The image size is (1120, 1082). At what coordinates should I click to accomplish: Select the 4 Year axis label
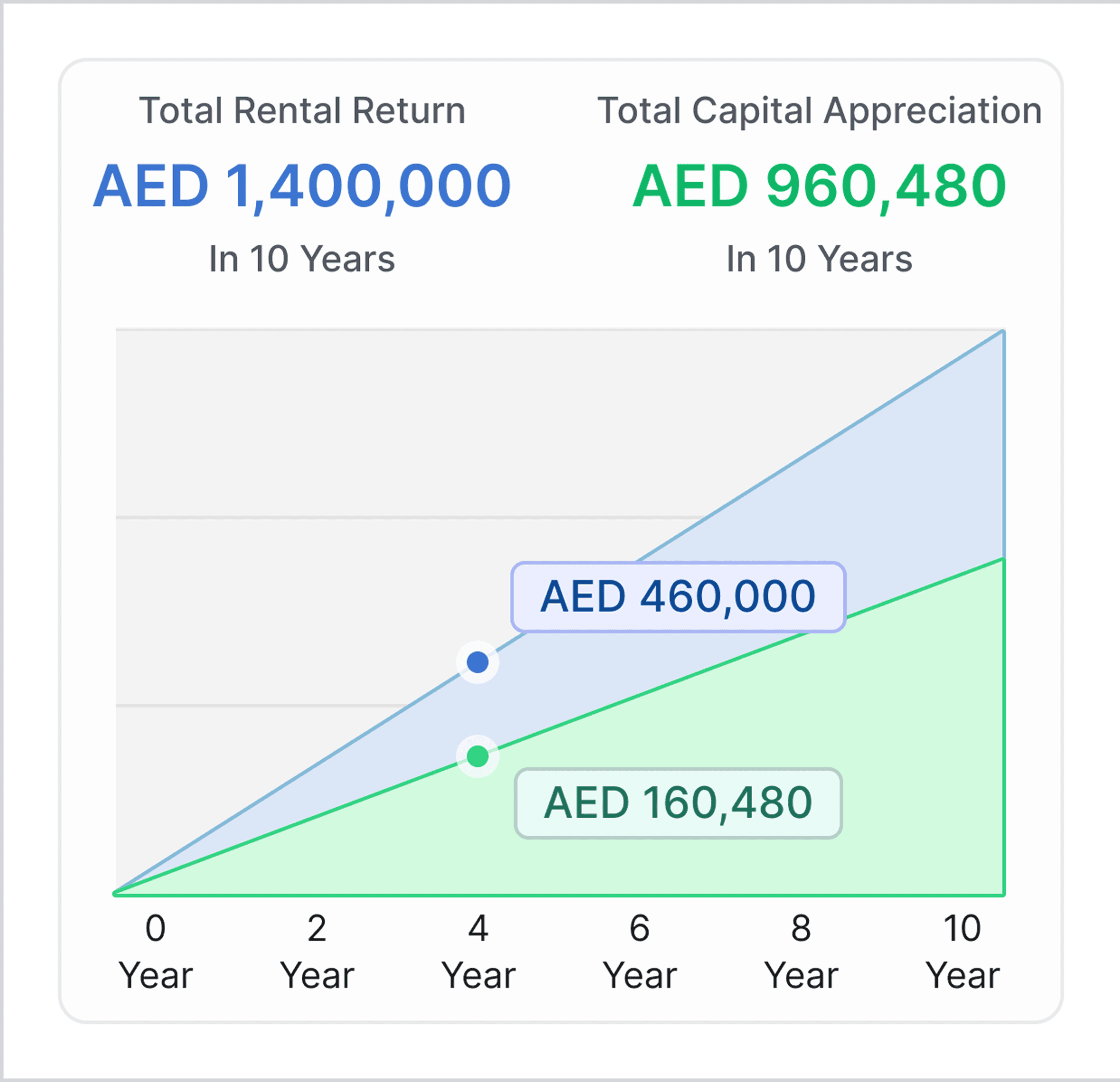tap(478, 951)
